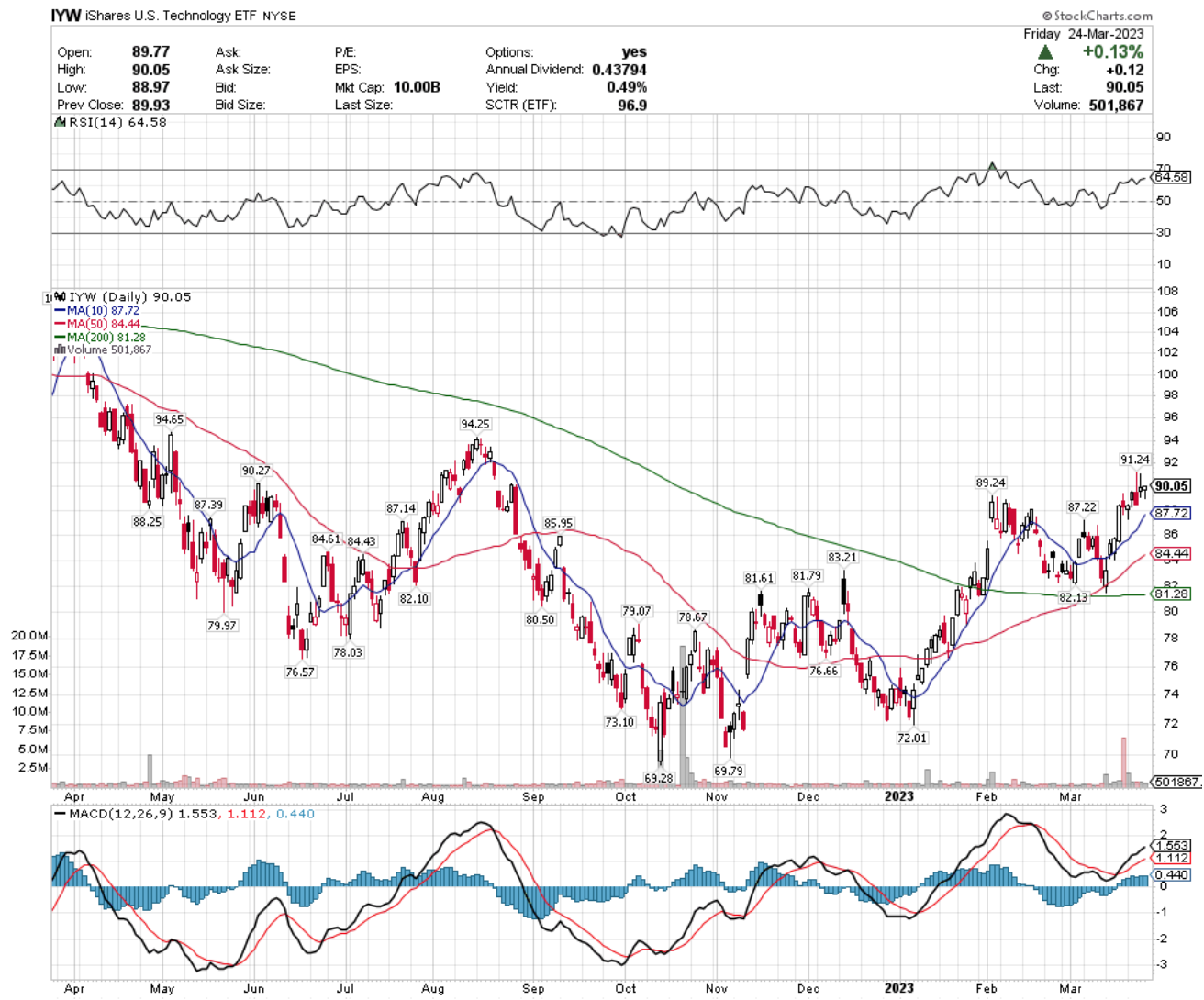Click the 69.79 November low label
Image resolution: width=1204 pixels, height=1000 pixels.
(728, 771)
